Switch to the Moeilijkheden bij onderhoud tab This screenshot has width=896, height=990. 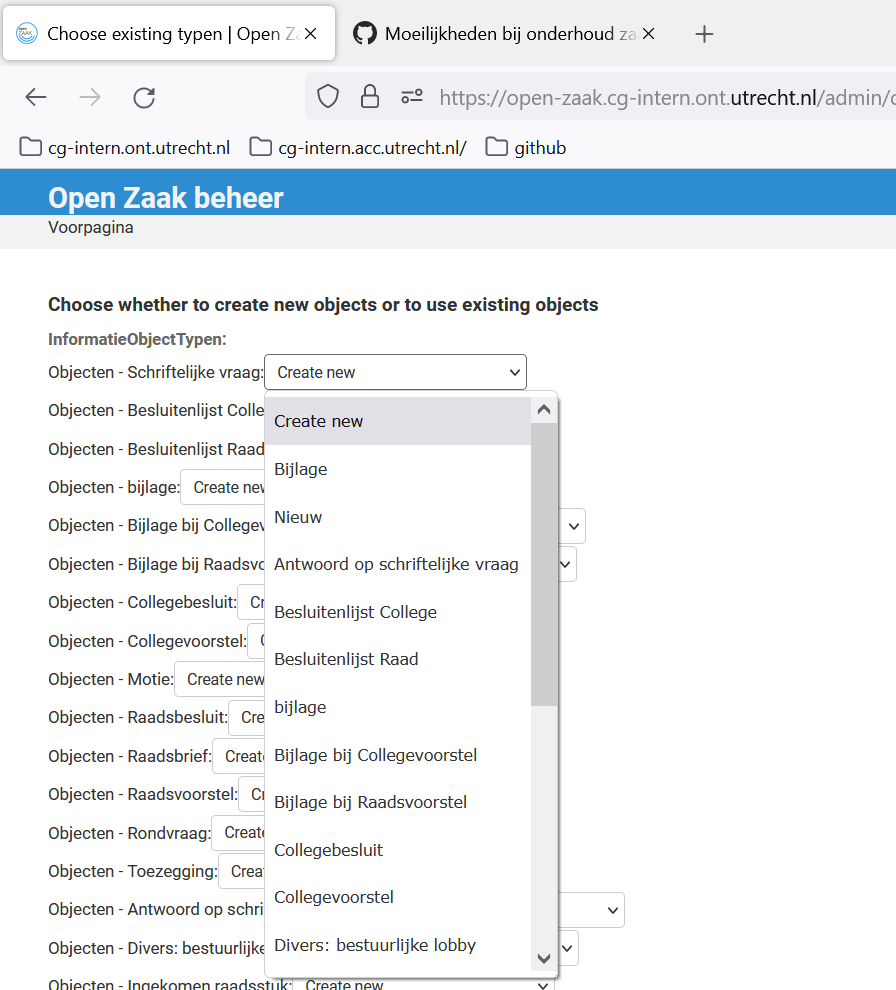500,33
